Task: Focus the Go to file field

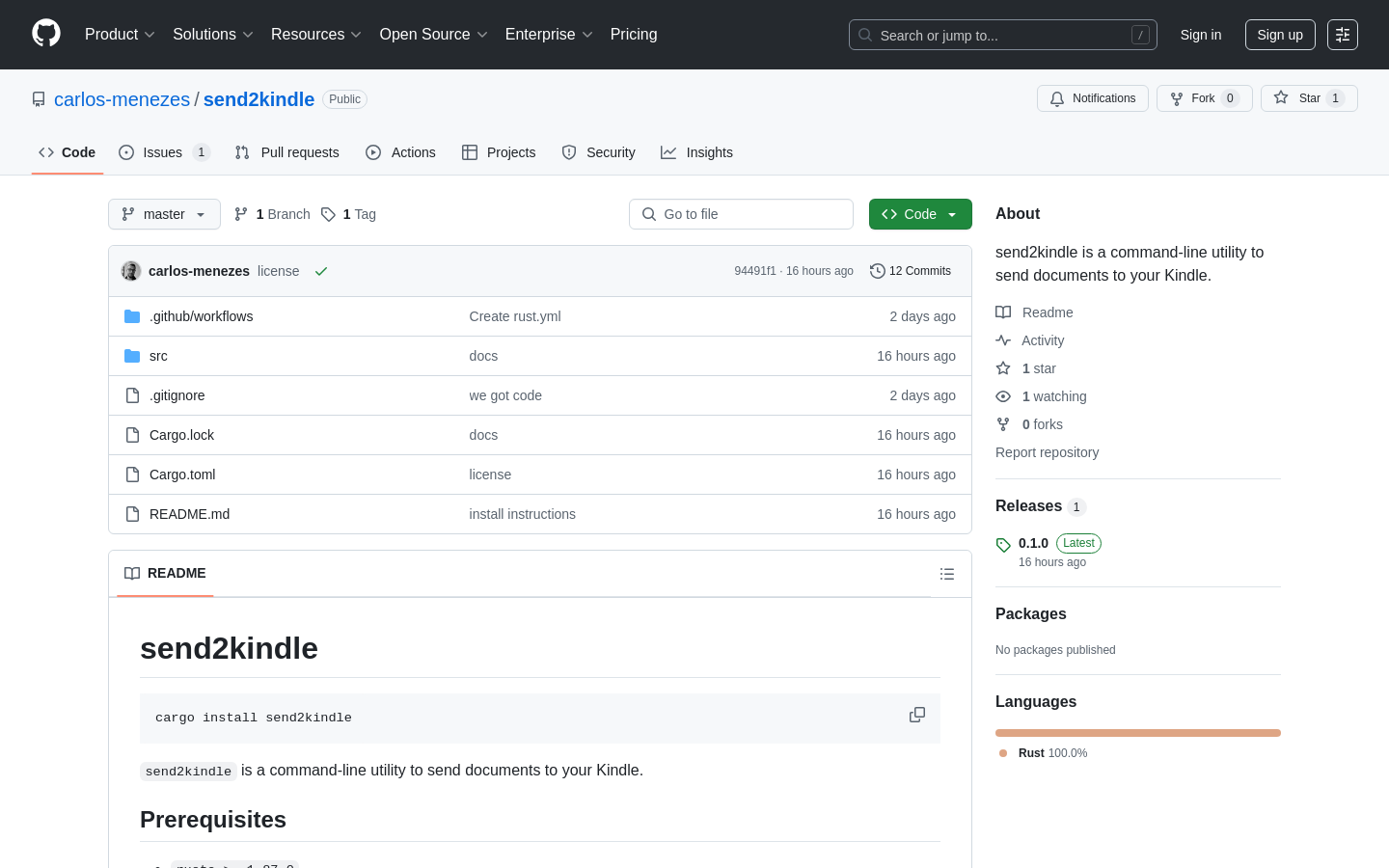Action: (741, 214)
